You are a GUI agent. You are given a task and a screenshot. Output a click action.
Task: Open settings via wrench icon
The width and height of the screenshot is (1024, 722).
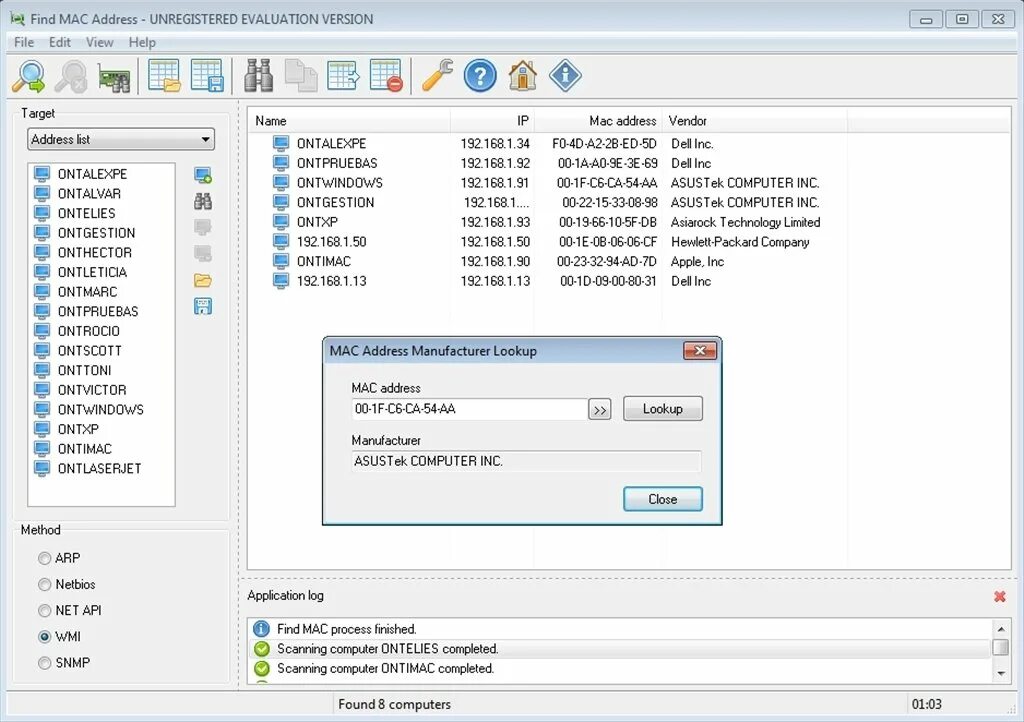[437, 76]
